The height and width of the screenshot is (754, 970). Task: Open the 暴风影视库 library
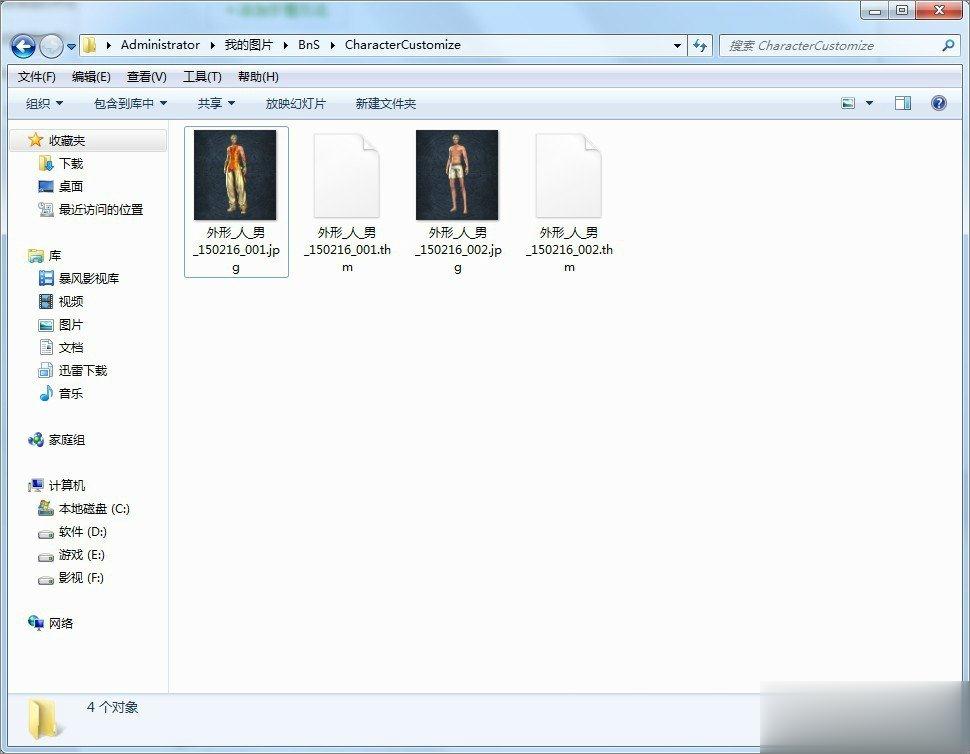click(x=89, y=278)
